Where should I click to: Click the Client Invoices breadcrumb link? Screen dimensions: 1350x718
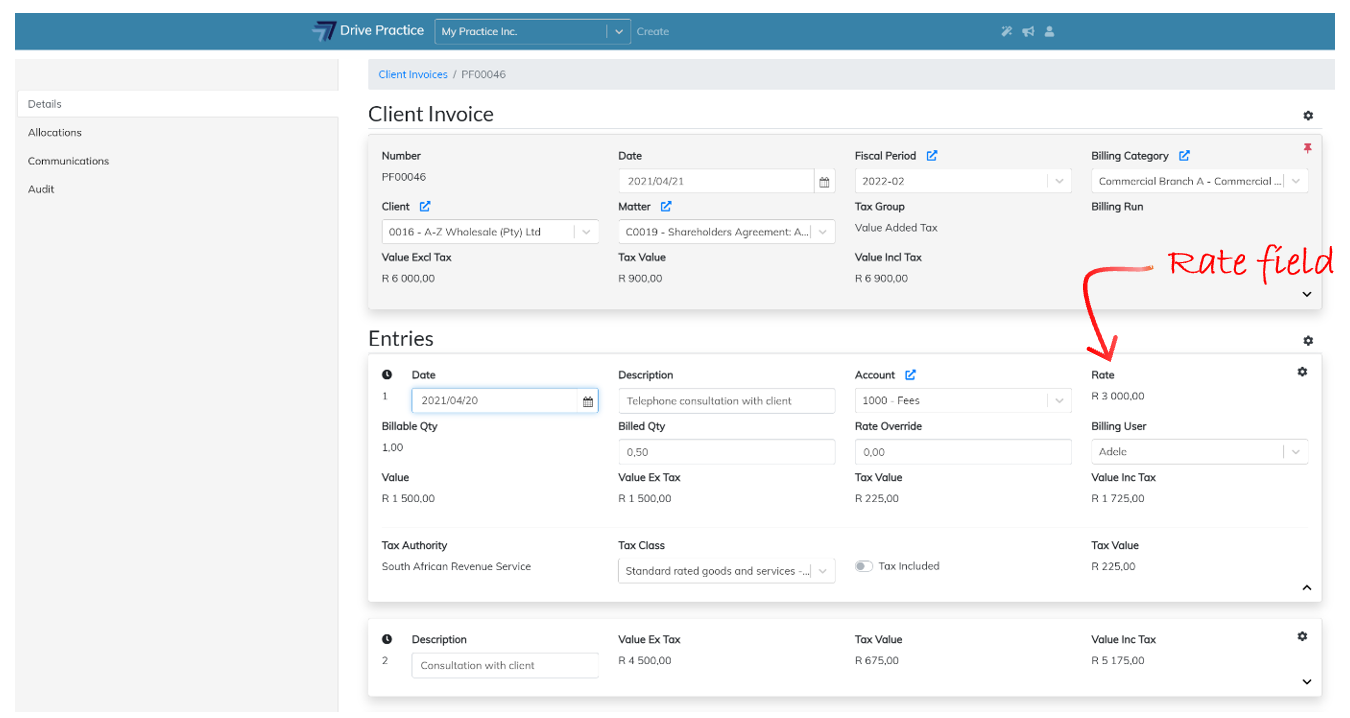point(413,75)
